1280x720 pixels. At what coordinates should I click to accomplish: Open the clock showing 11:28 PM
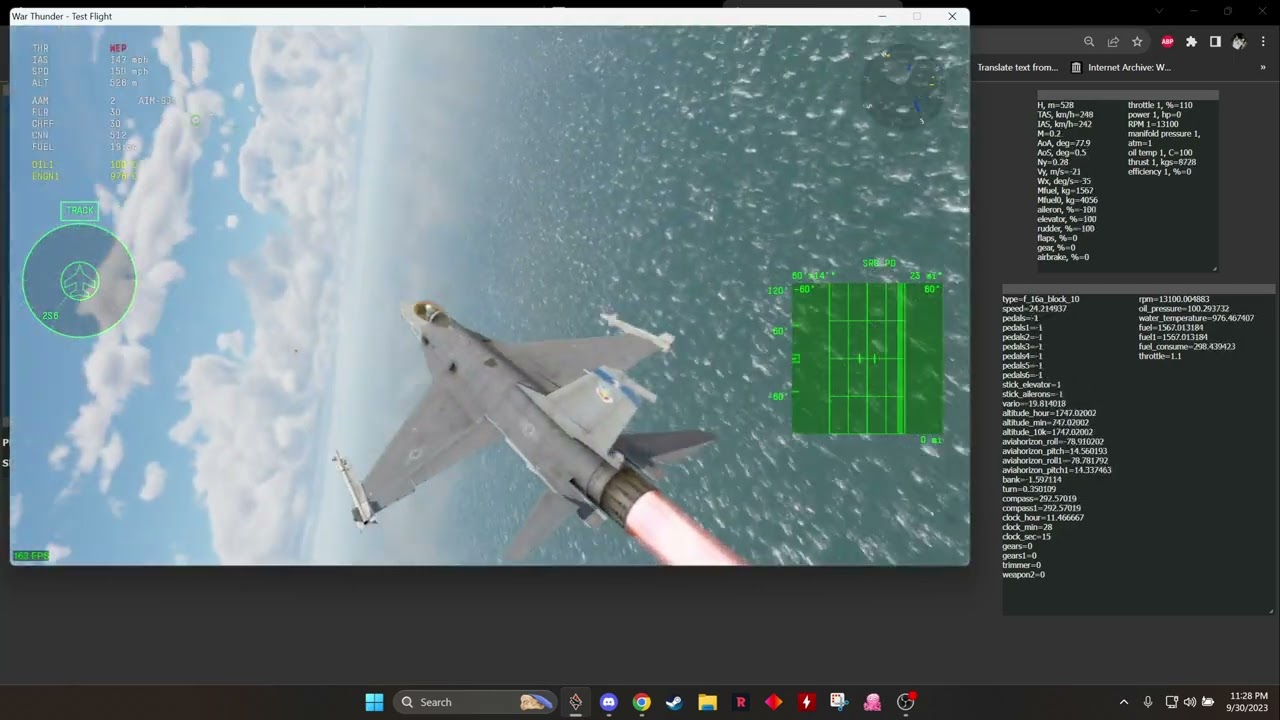point(1248,702)
